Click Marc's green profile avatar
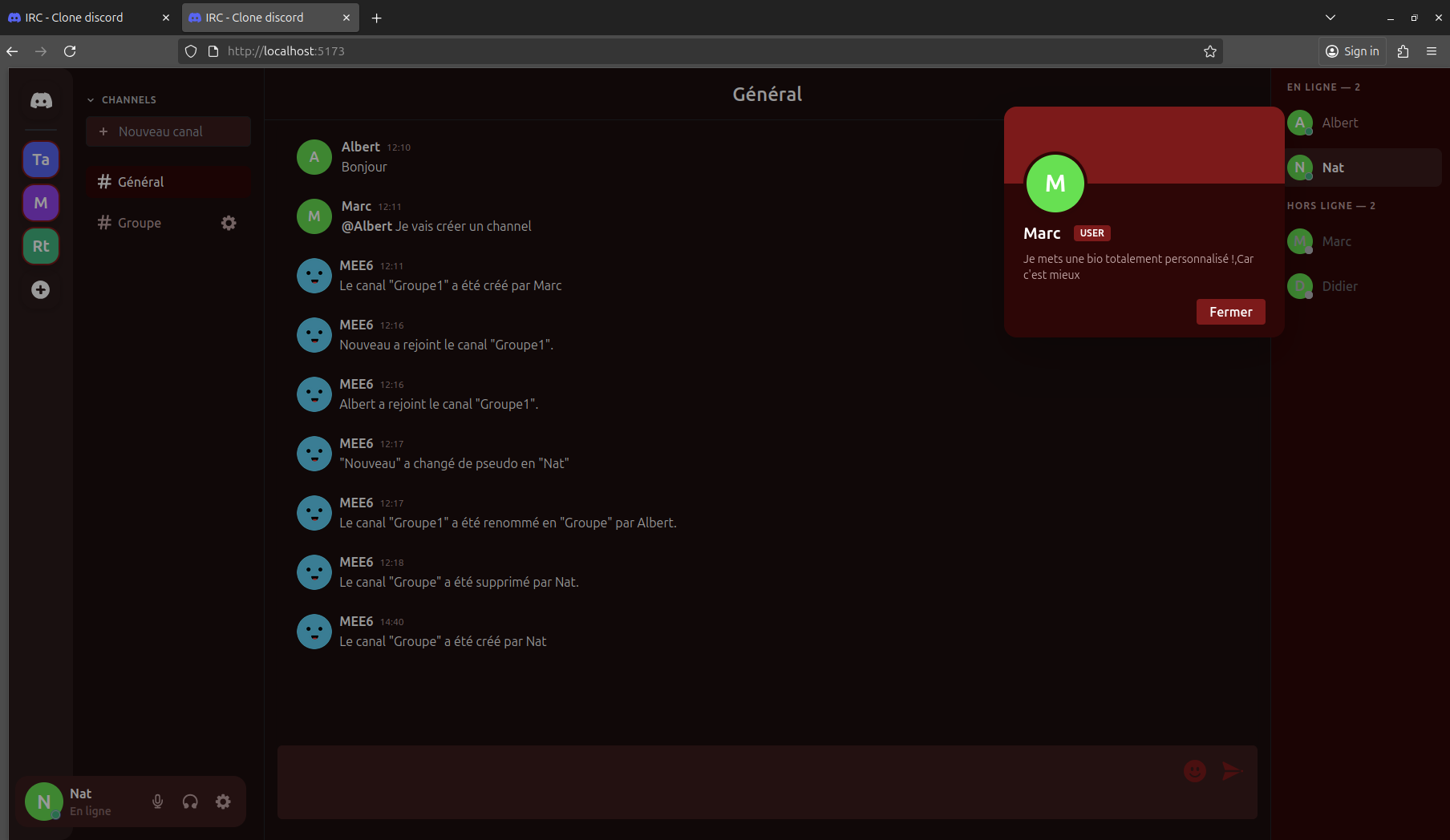The image size is (1450, 840). click(x=1055, y=184)
